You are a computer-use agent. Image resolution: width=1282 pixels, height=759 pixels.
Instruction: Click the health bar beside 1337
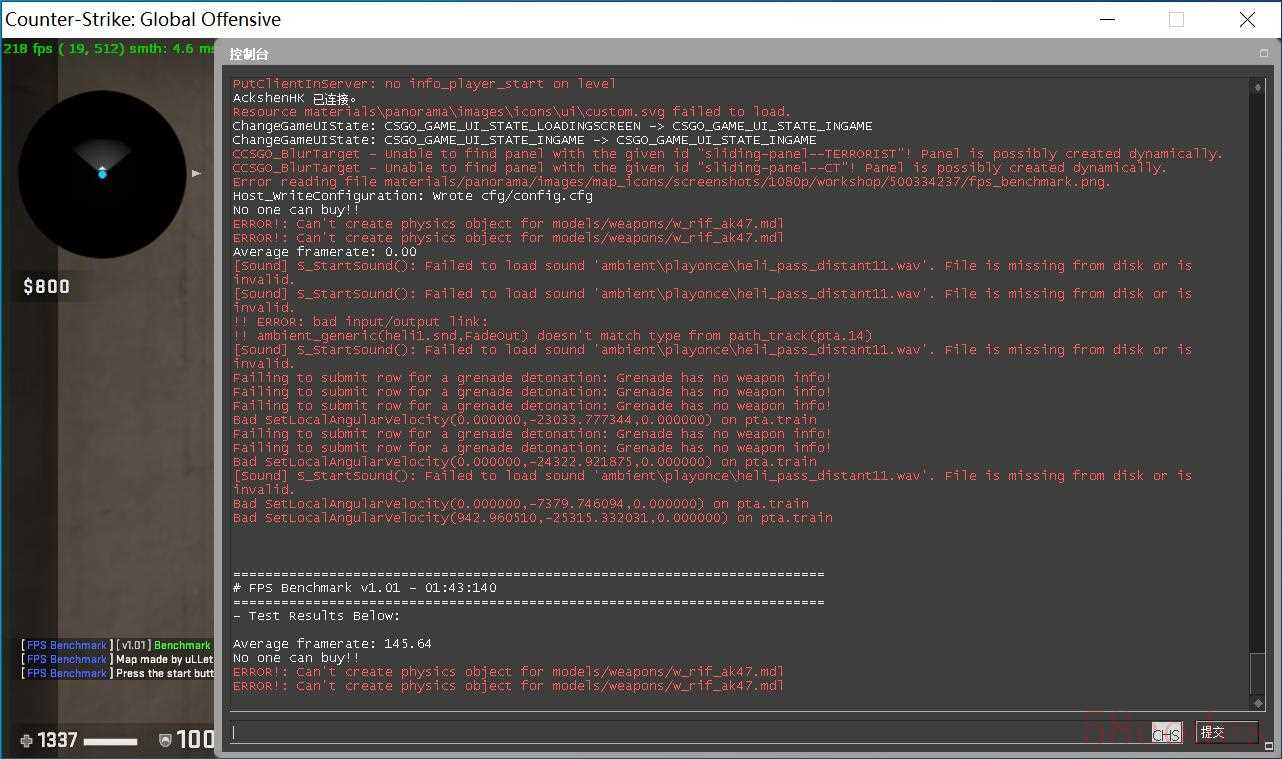pos(110,741)
